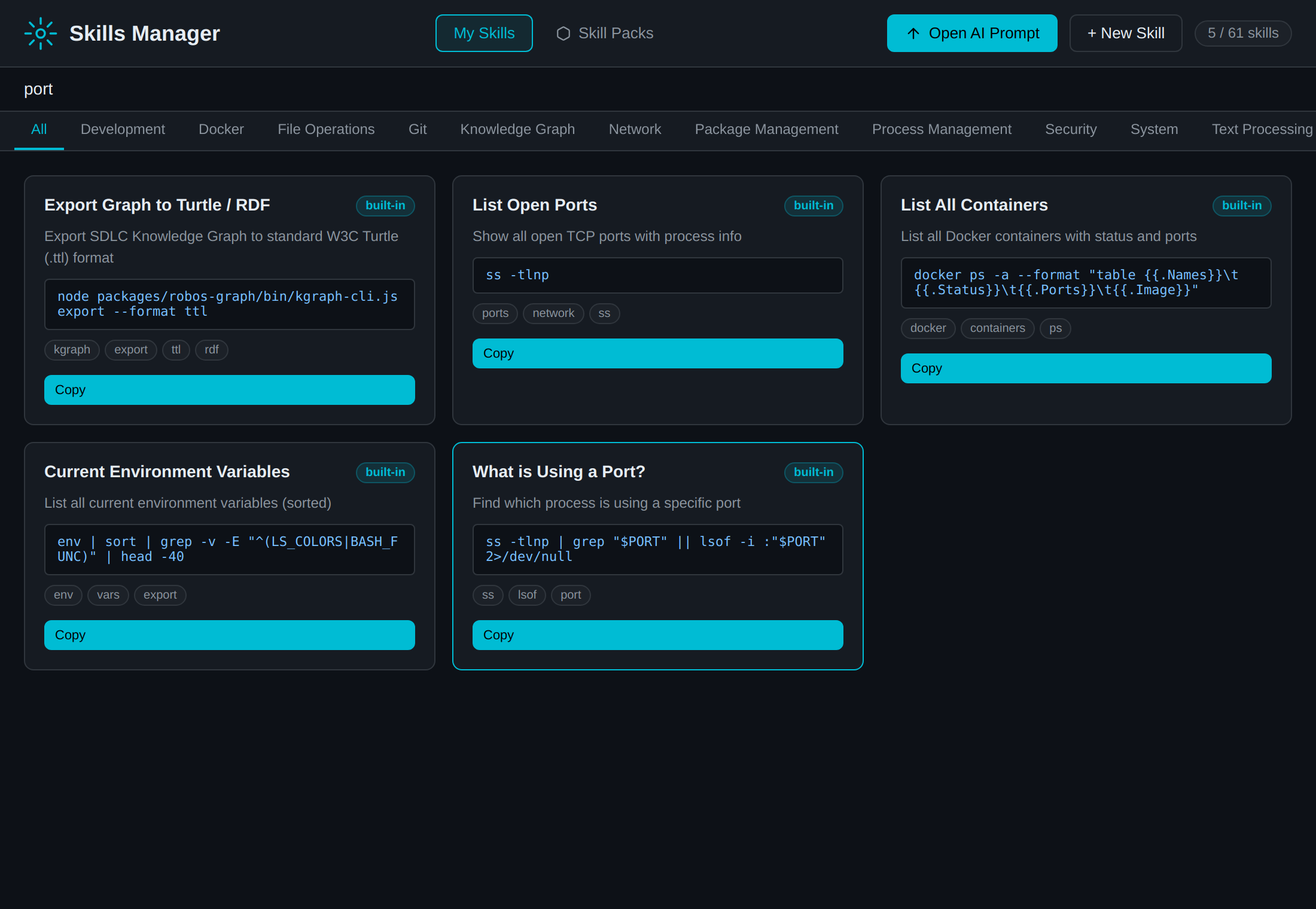Image resolution: width=1316 pixels, height=909 pixels.
Task: Filter by the File Operations category
Action: tap(326, 130)
